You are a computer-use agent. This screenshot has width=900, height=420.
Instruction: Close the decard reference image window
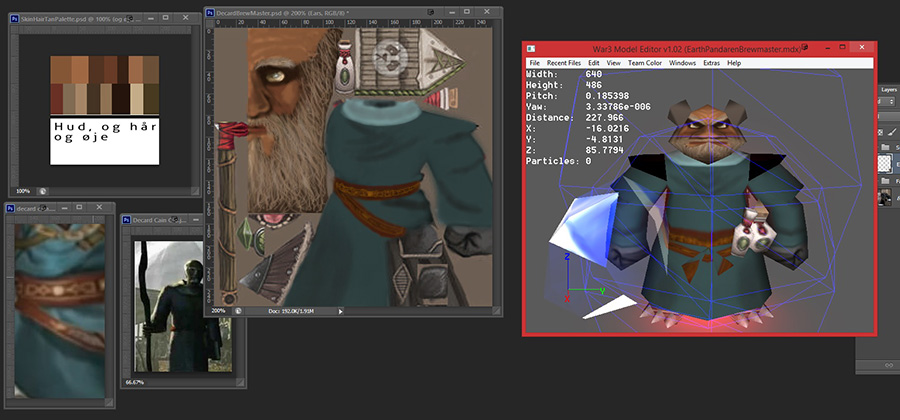pyautogui.click(x=99, y=207)
